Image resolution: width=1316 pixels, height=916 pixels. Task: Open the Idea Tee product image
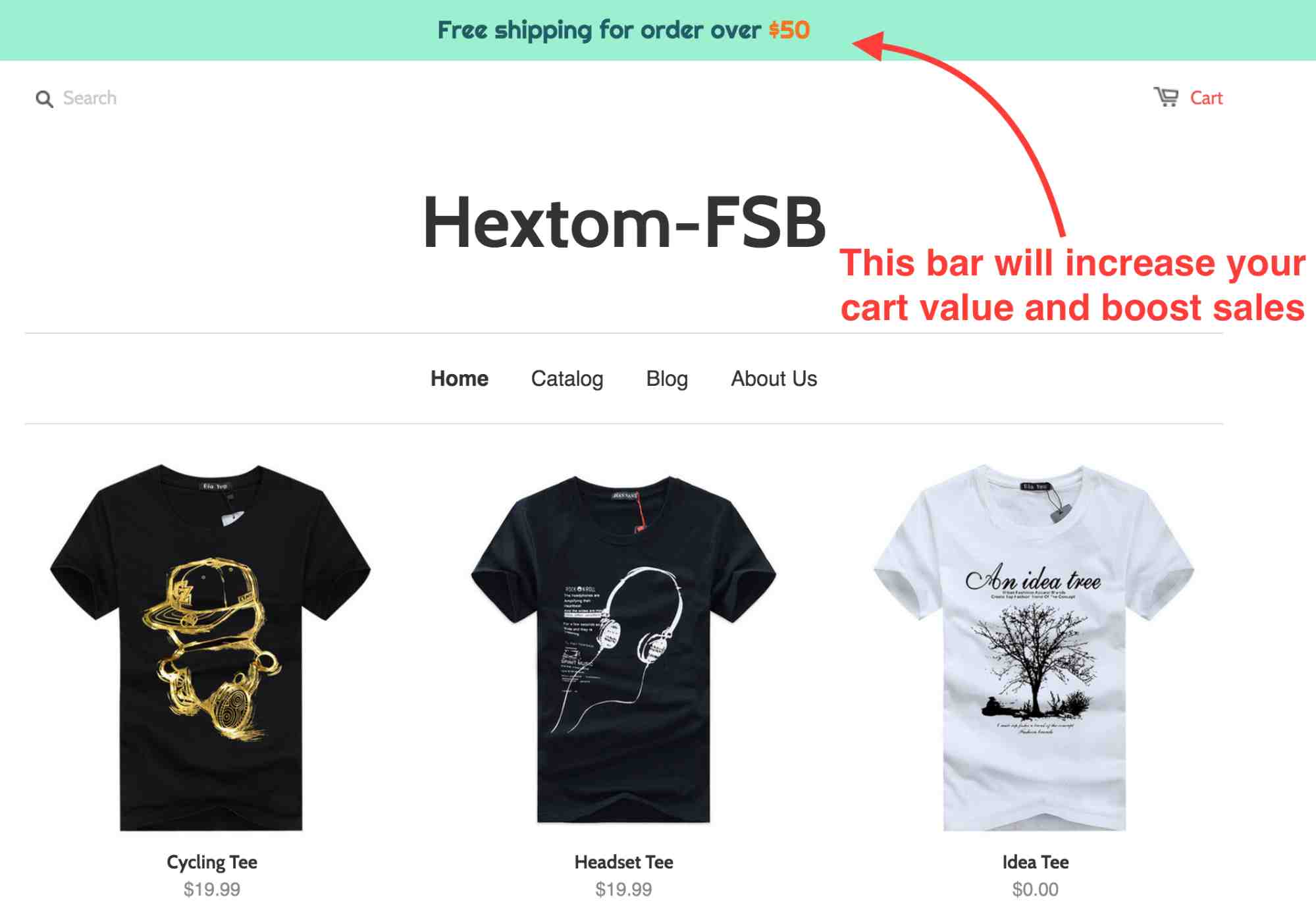[x=1034, y=648]
